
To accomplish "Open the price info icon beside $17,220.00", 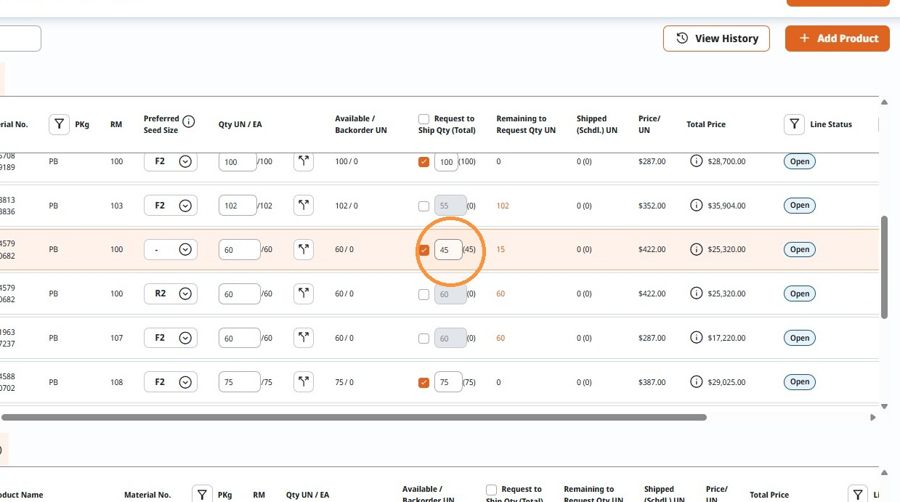I will tap(696, 338).
